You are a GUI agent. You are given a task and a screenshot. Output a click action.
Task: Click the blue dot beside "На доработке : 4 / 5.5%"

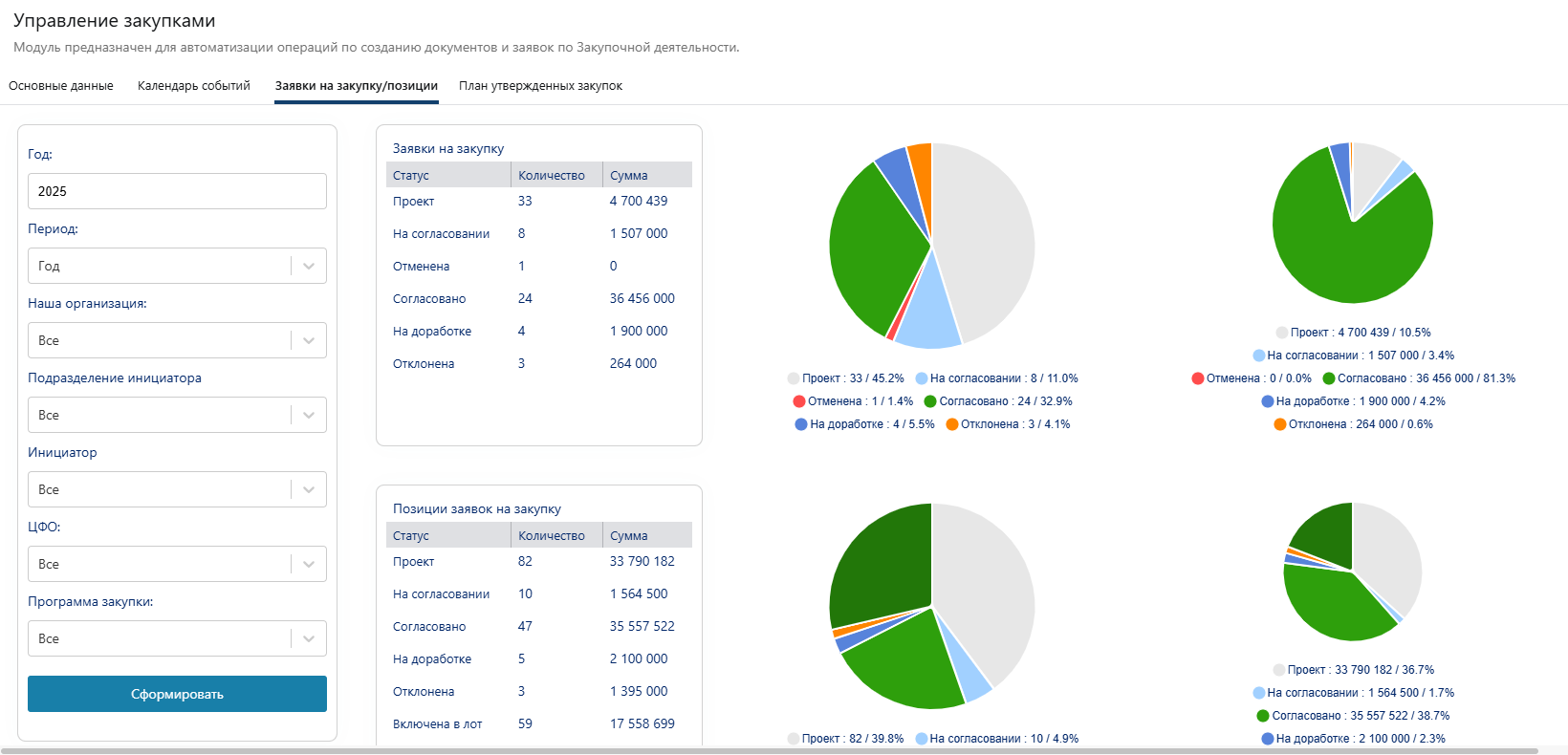pyautogui.click(x=801, y=424)
